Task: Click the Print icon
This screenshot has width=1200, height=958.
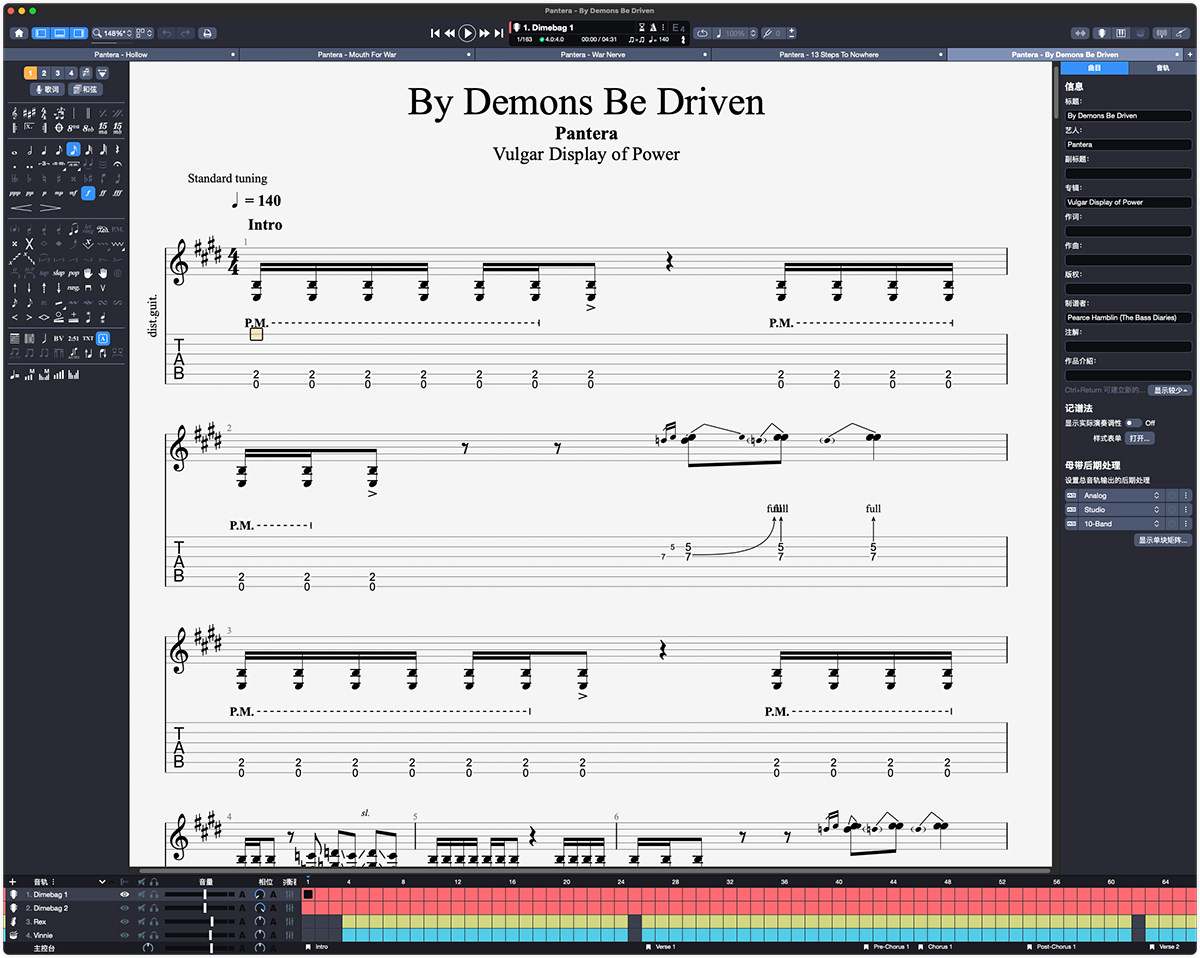Action: [207, 33]
